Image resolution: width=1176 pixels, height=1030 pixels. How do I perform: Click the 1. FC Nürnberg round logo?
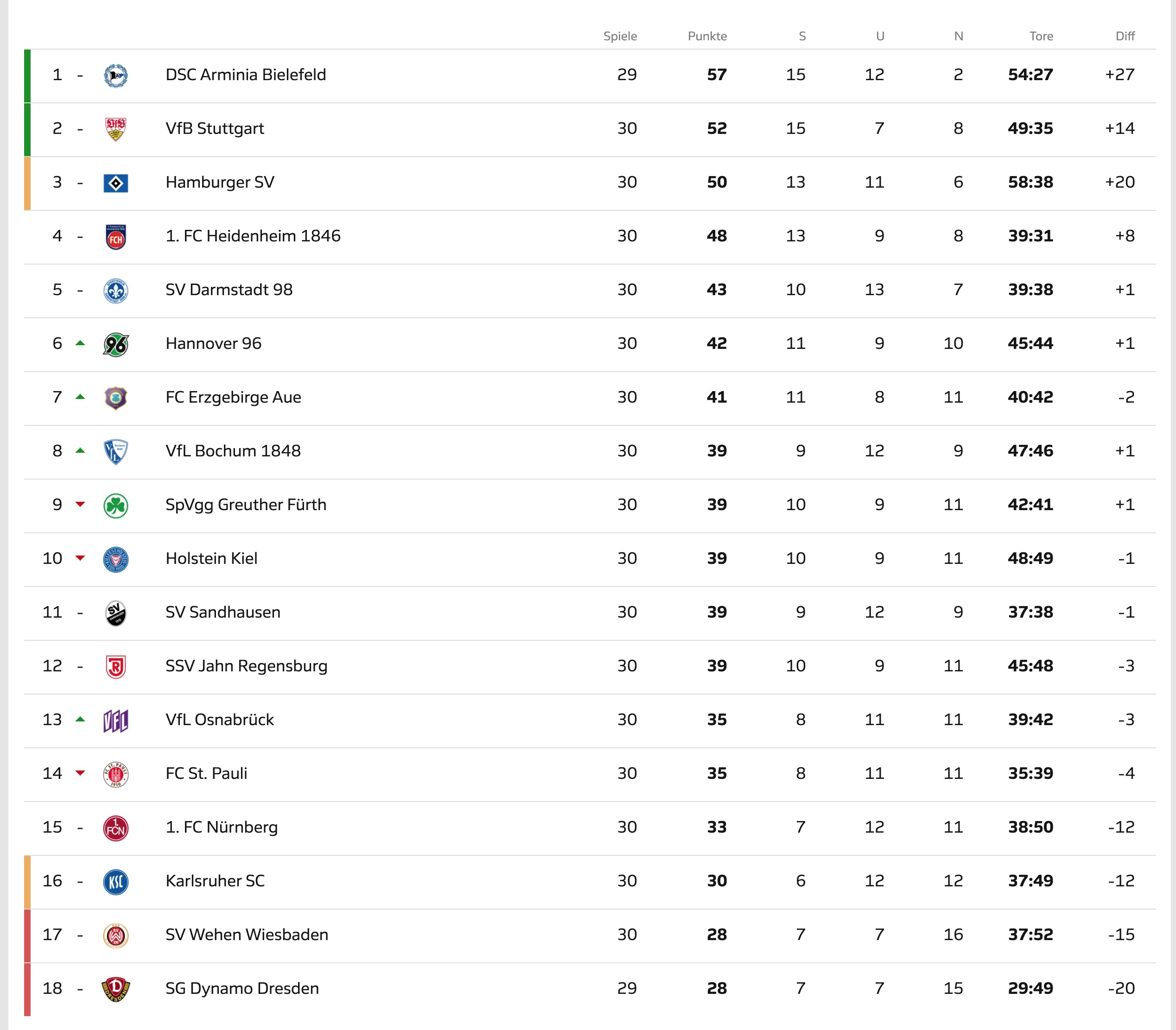click(115, 828)
